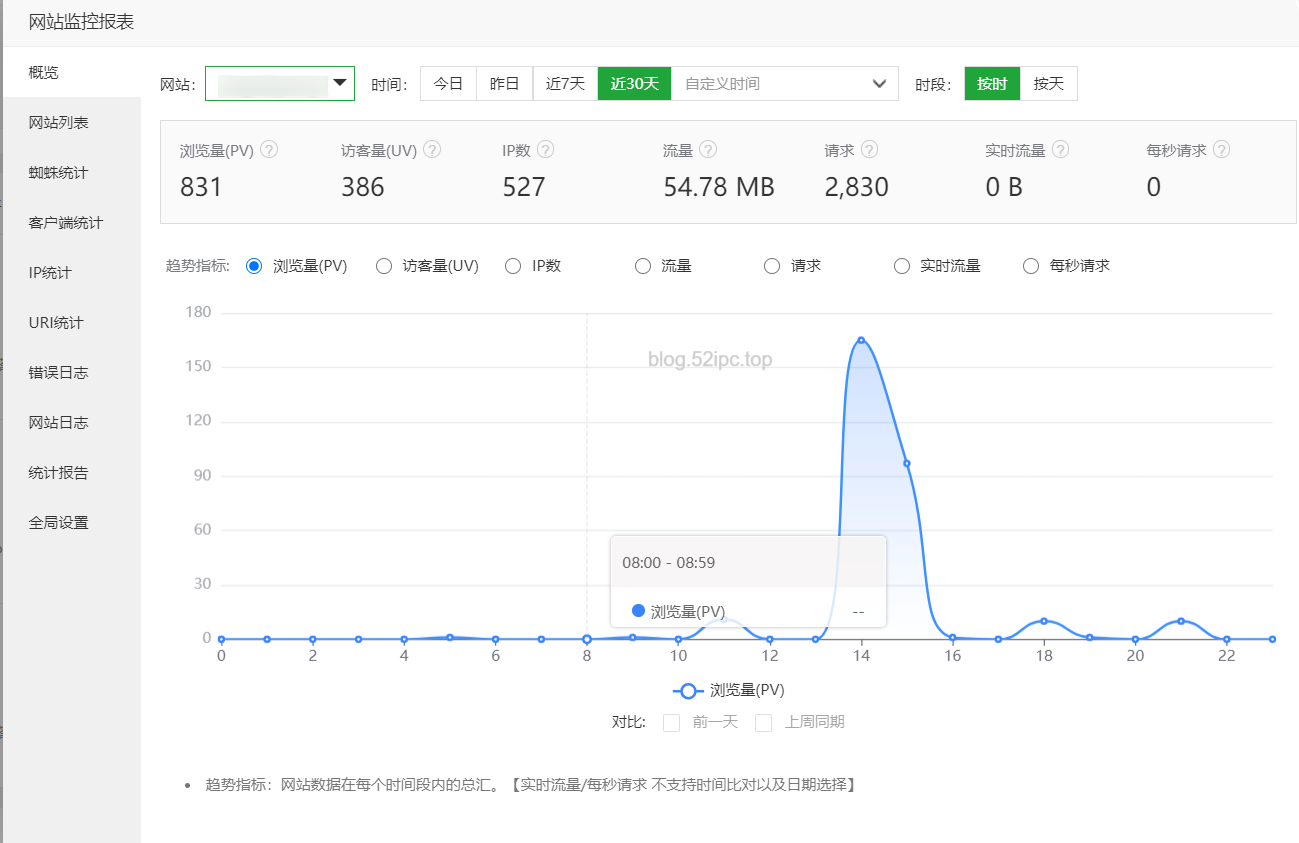Open 网站日志 in sidebar
Screen dimensions: 1299x843
(71, 423)
